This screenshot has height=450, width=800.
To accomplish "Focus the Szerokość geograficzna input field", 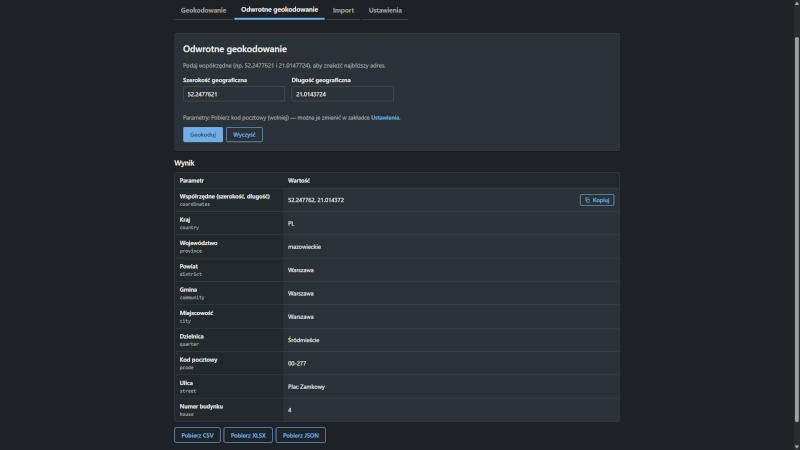I will tap(234, 94).
